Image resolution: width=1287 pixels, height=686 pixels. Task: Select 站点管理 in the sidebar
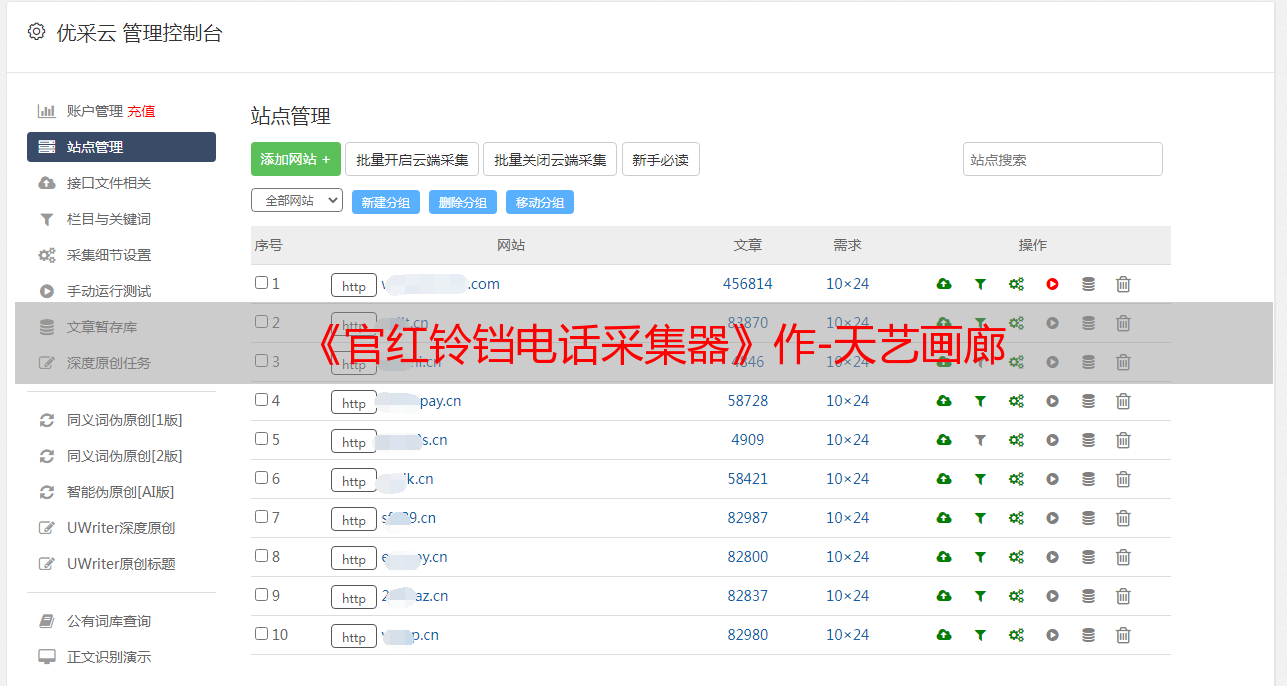tap(121, 147)
